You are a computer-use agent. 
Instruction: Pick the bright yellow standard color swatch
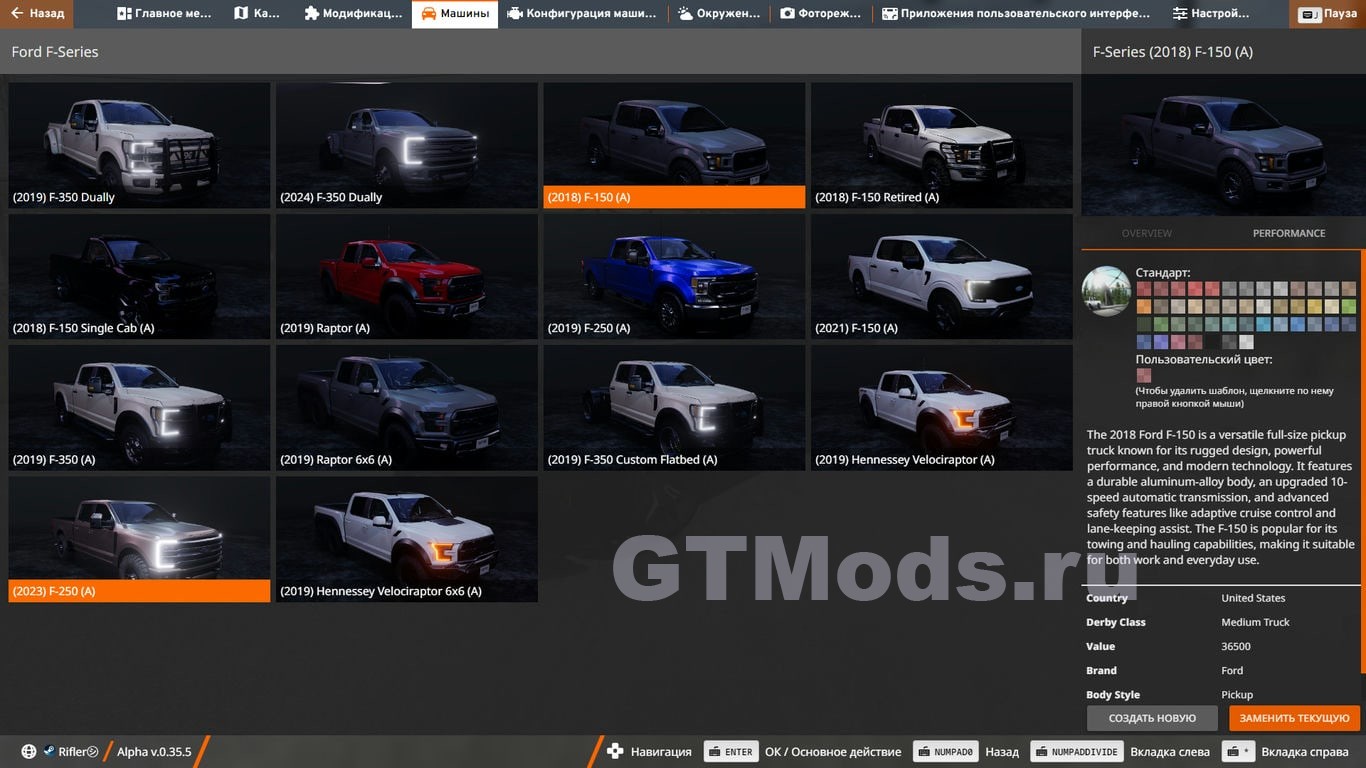click(x=1315, y=306)
